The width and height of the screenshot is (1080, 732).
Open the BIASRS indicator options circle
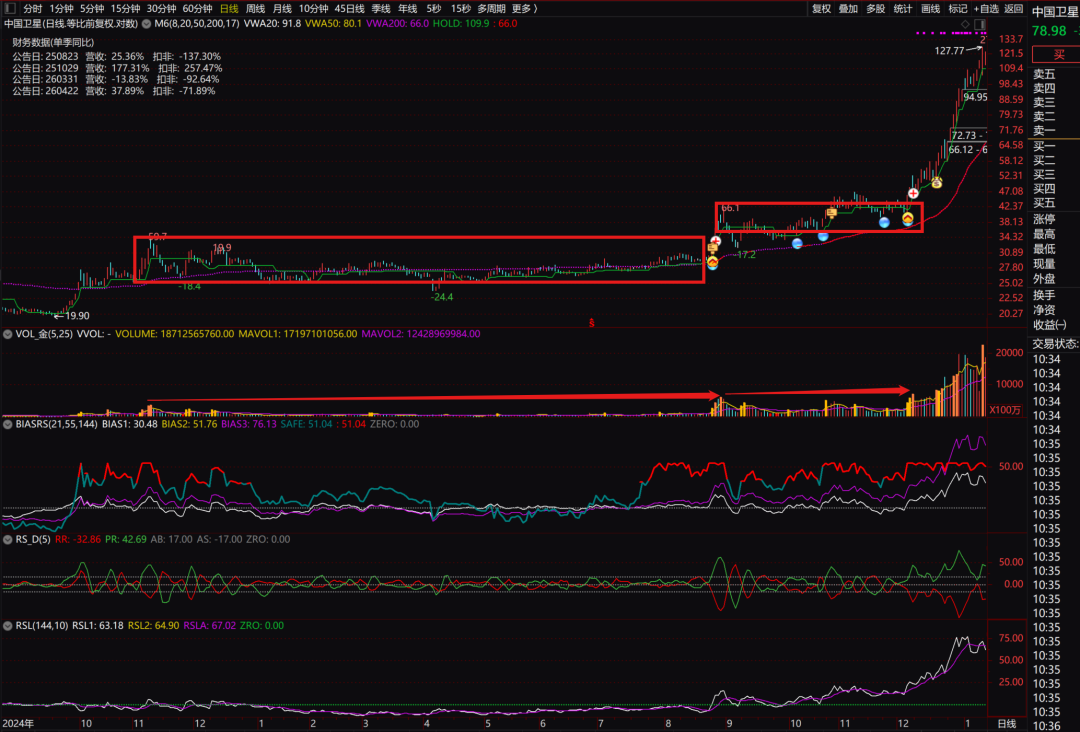click(x=8, y=424)
